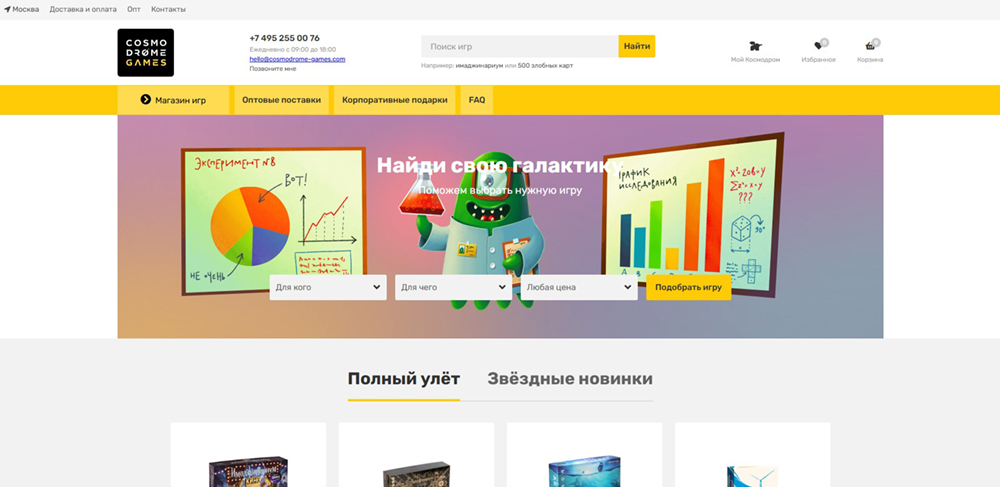Click the hello@cosmodrome-games.com email link
This screenshot has height=487, width=1000.
[297, 59]
